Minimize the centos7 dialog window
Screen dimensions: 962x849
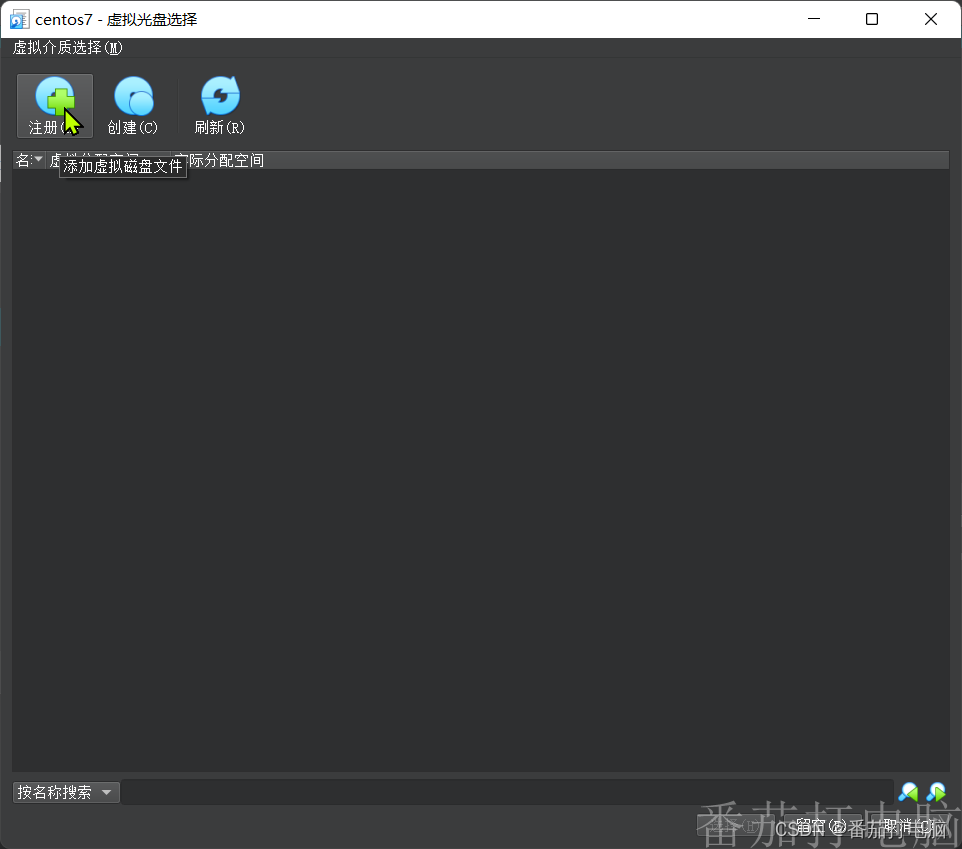(814, 19)
